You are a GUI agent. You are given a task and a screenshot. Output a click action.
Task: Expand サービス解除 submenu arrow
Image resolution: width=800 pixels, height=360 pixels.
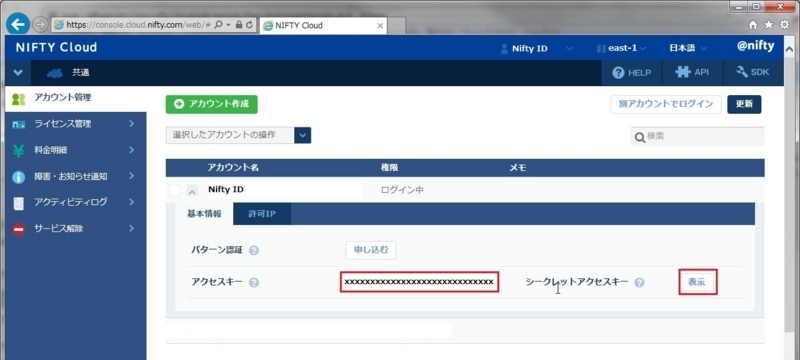pos(131,228)
